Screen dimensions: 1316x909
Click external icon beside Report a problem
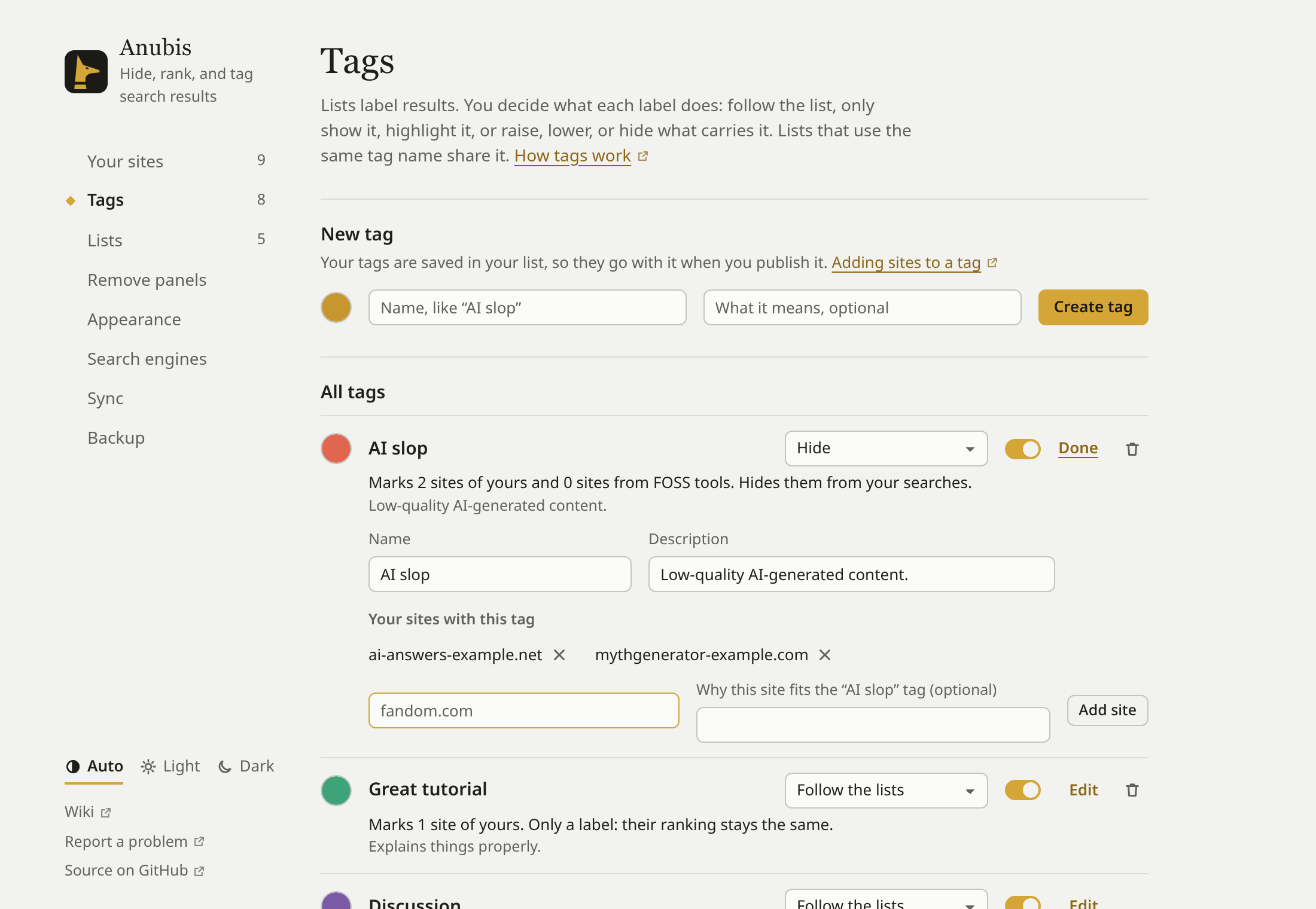coord(199,841)
